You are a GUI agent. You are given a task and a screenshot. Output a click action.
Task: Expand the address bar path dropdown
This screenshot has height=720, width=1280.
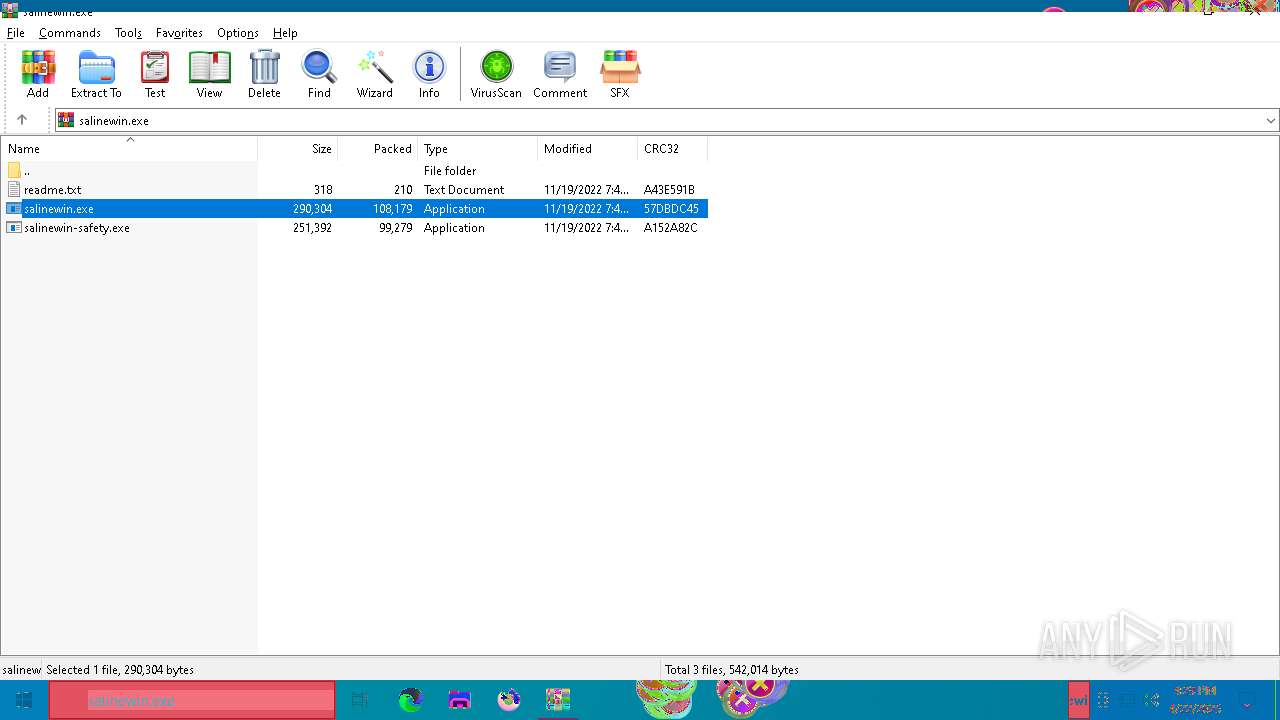pyautogui.click(x=1270, y=120)
